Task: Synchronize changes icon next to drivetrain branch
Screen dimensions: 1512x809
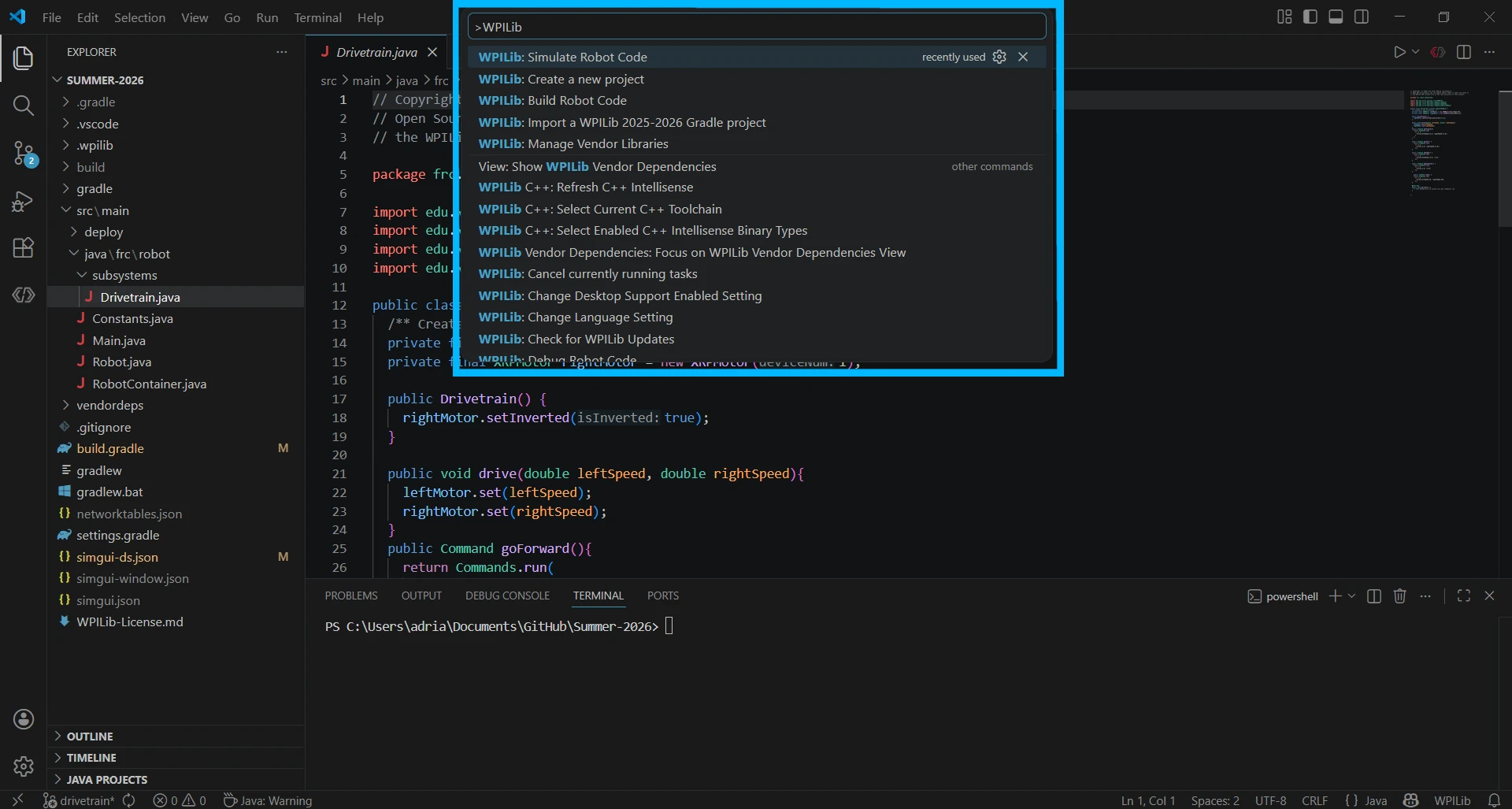Action: click(x=129, y=800)
